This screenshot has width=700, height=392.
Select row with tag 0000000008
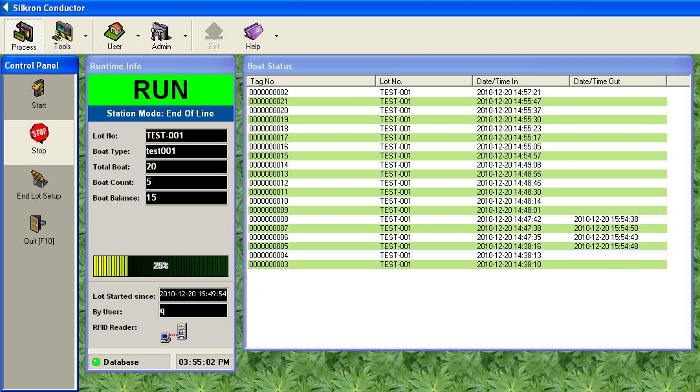tap(457, 219)
